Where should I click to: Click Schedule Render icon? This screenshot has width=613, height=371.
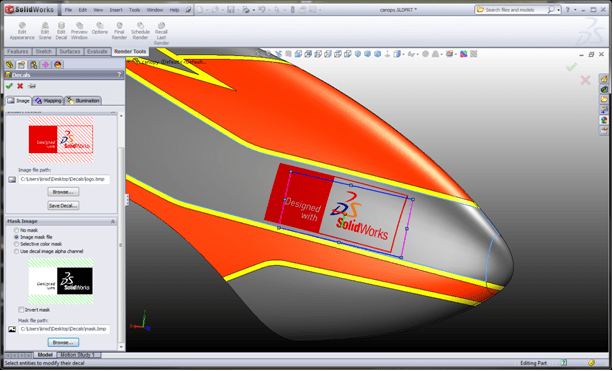[x=140, y=31]
